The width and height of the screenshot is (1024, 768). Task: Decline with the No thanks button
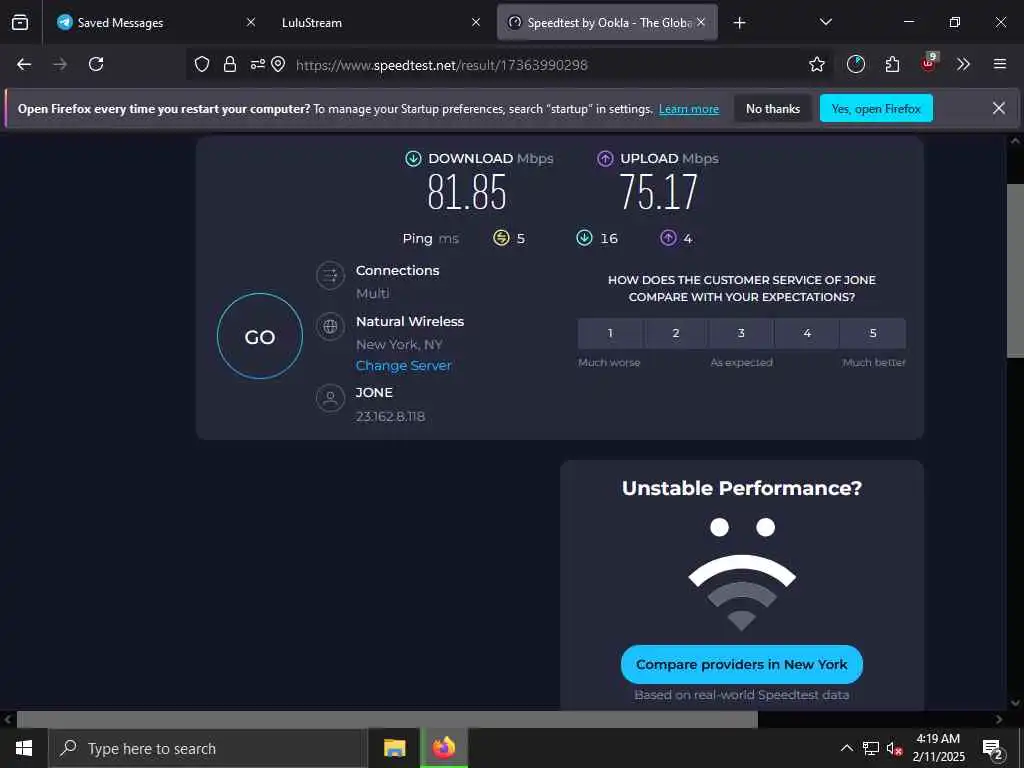tap(773, 108)
